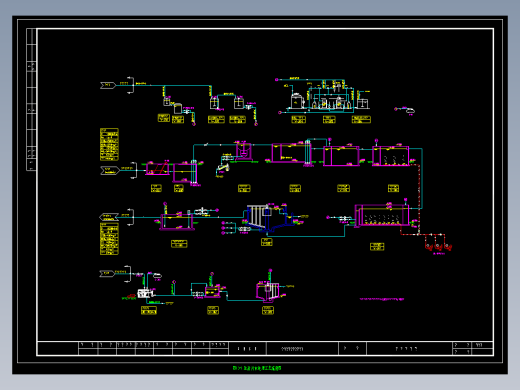Click the small tanker truck symbol at upper right
Image resolution: width=520 pixels, height=390 pixels.
[x=410, y=111]
